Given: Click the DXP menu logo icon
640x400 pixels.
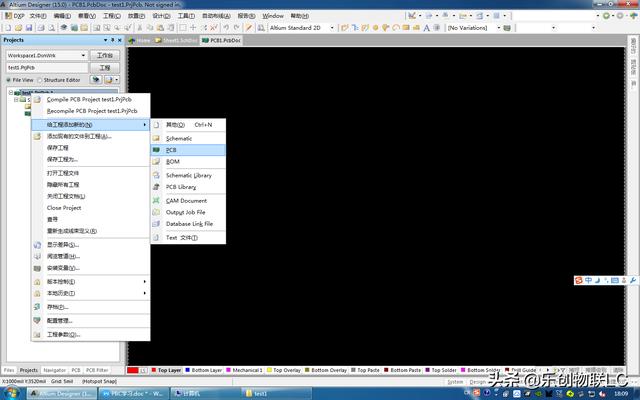Looking at the screenshot, I should click(8, 16).
